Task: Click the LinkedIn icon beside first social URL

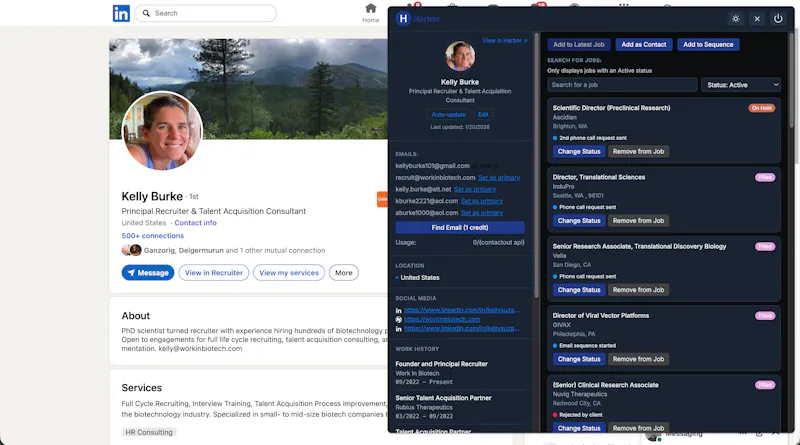Action: pos(398,310)
